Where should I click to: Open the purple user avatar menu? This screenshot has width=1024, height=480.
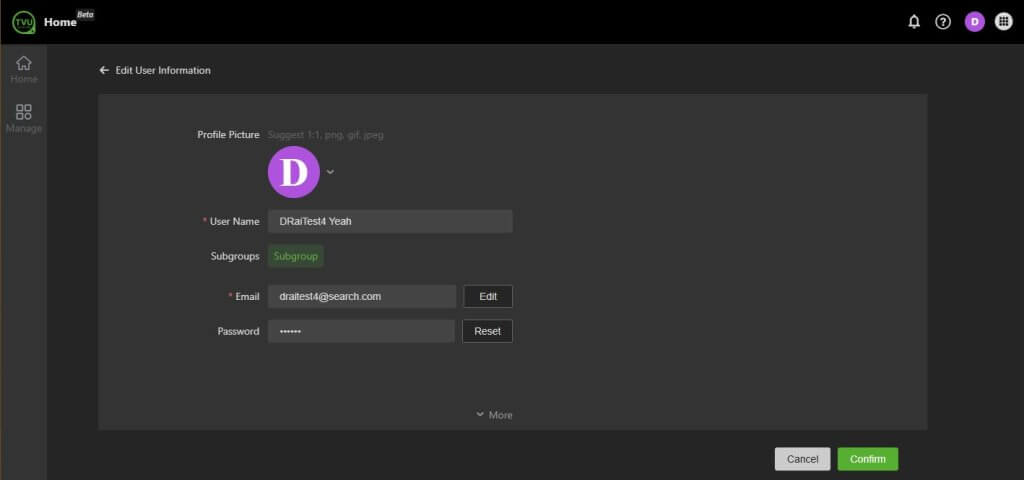(974, 22)
